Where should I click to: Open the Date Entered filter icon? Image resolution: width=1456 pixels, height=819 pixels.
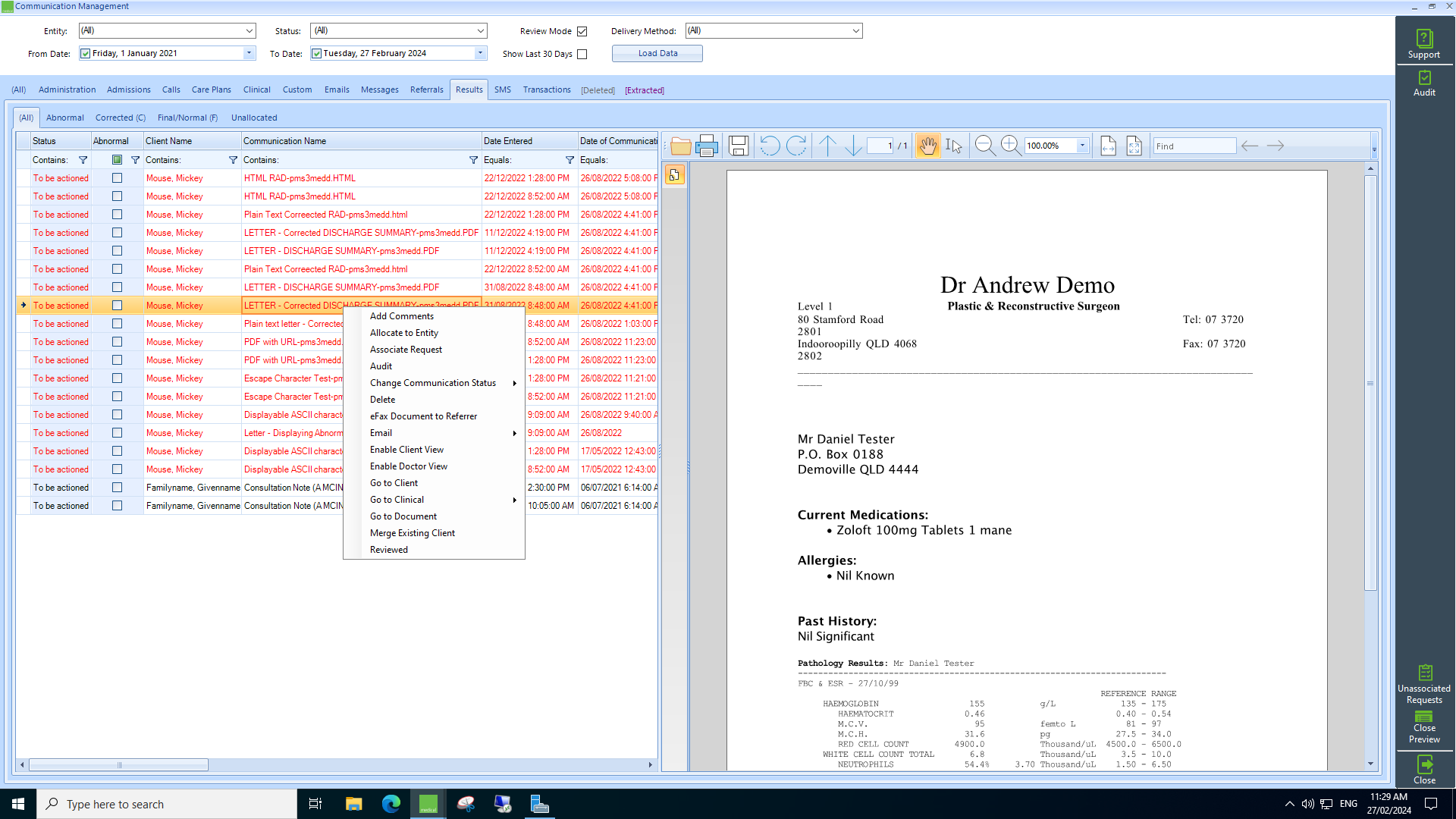pyautogui.click(x=570, y=160)
